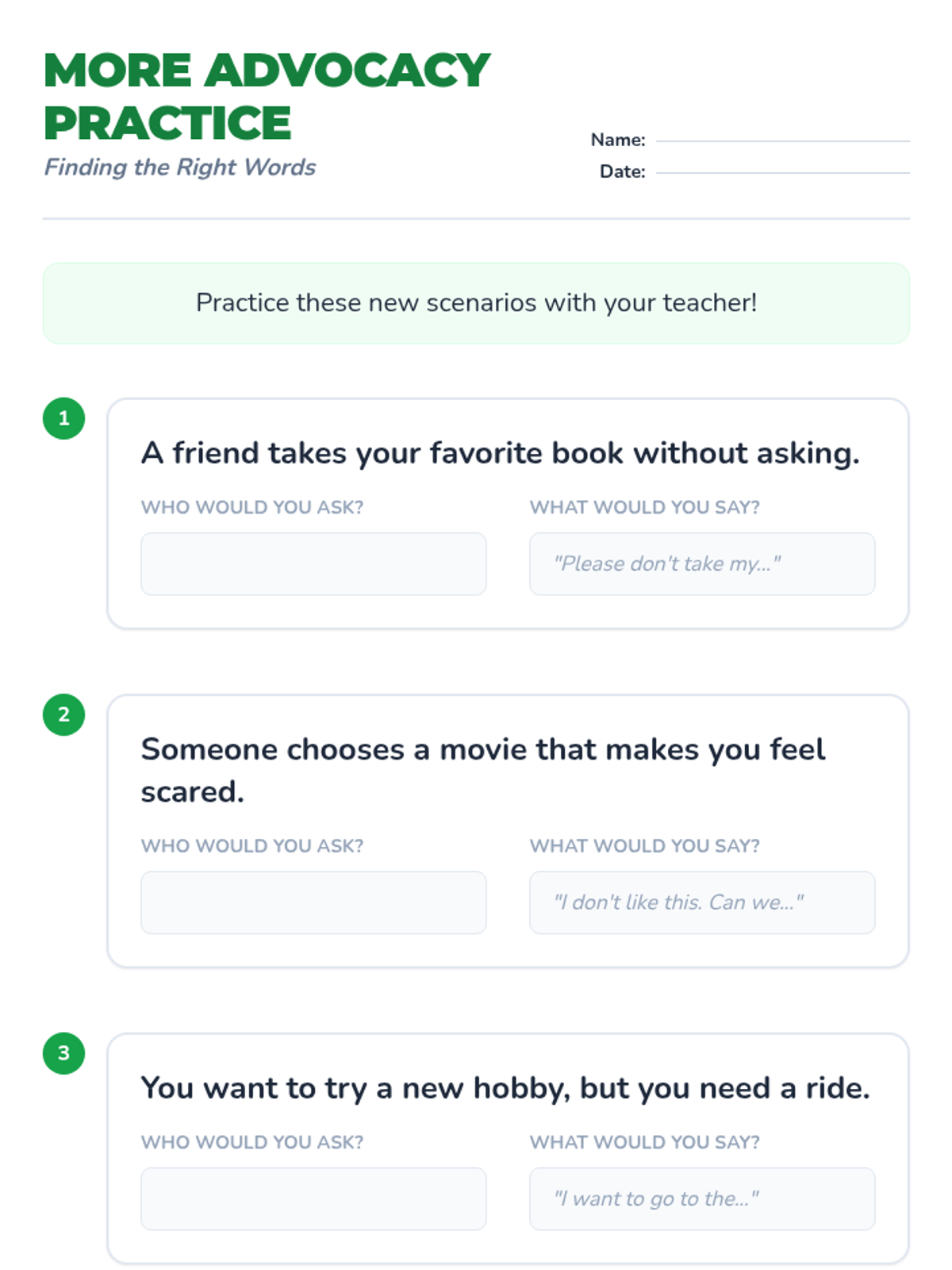Click the 'Date:' label
The width and height of the screenshot is (952, 1270).
tap(622, 171)
